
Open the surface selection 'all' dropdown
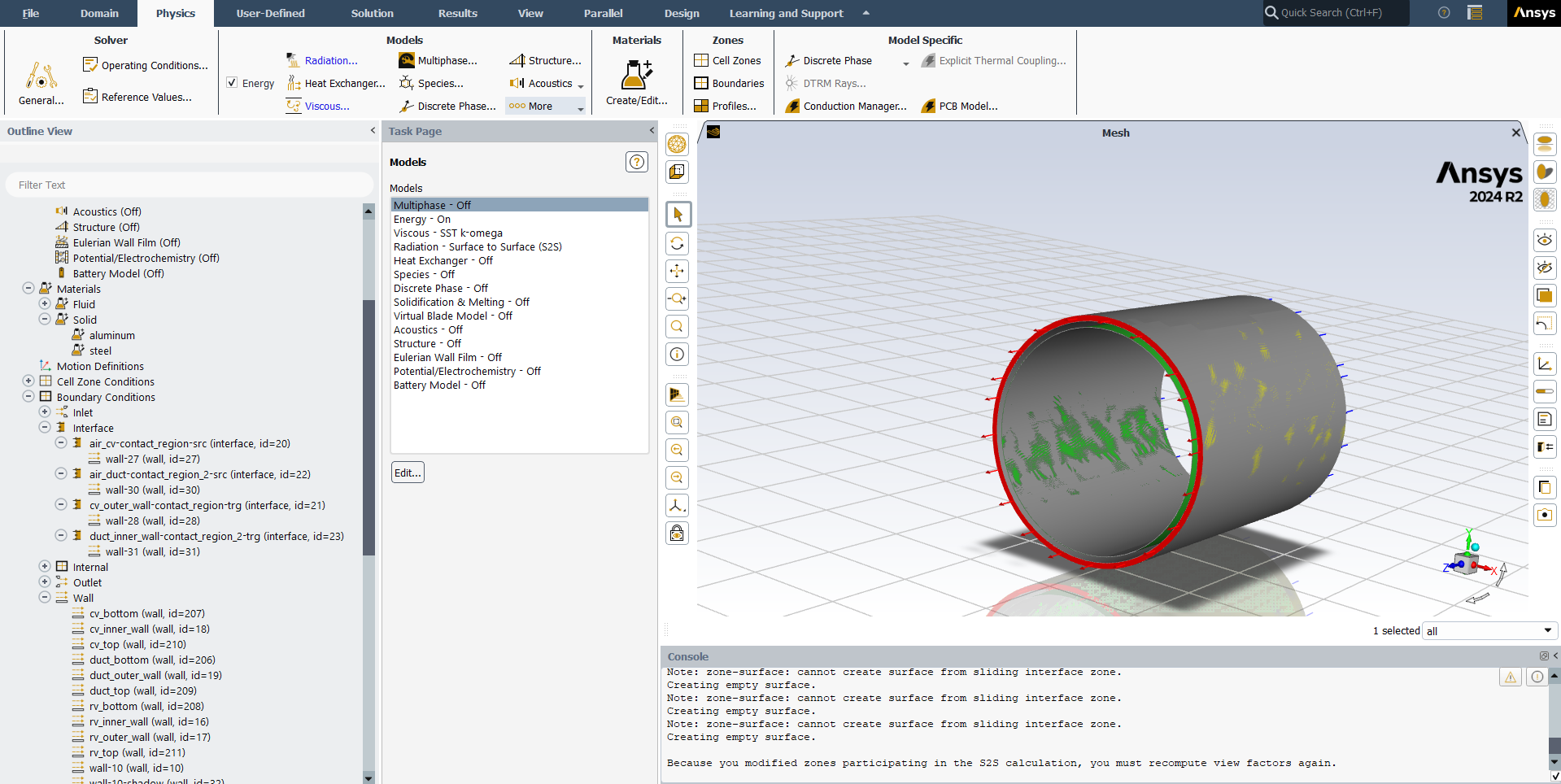(1489, 631)
